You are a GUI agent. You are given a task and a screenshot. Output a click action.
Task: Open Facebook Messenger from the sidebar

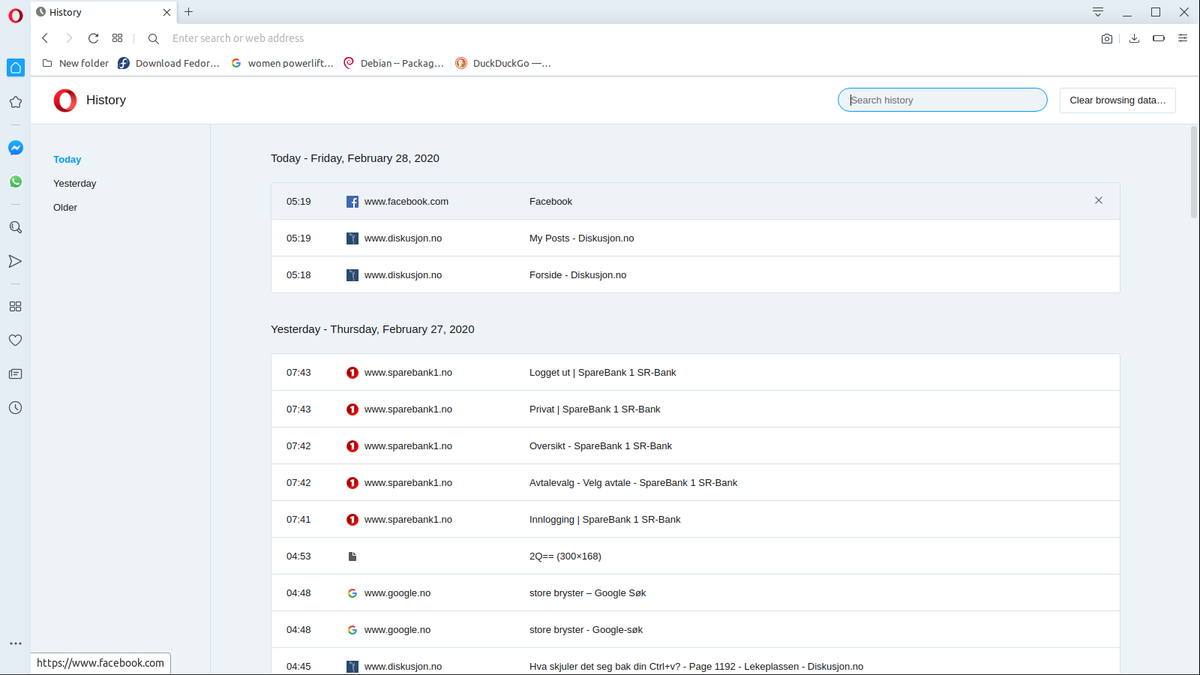point(15,148)
